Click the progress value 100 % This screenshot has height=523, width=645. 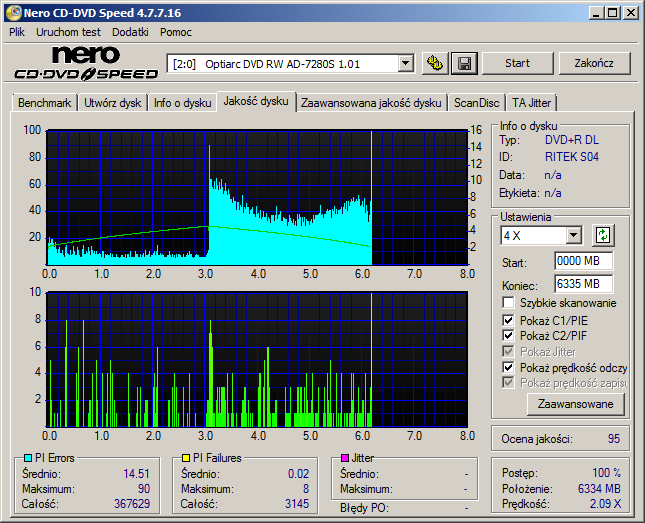click(x=606, y=473)
